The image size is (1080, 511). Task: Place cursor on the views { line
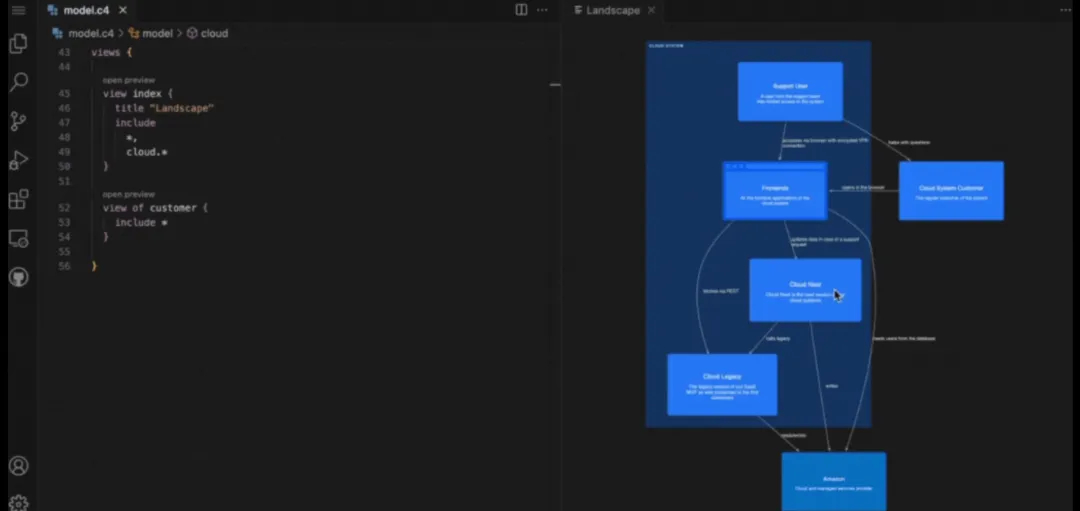point(111,52)
